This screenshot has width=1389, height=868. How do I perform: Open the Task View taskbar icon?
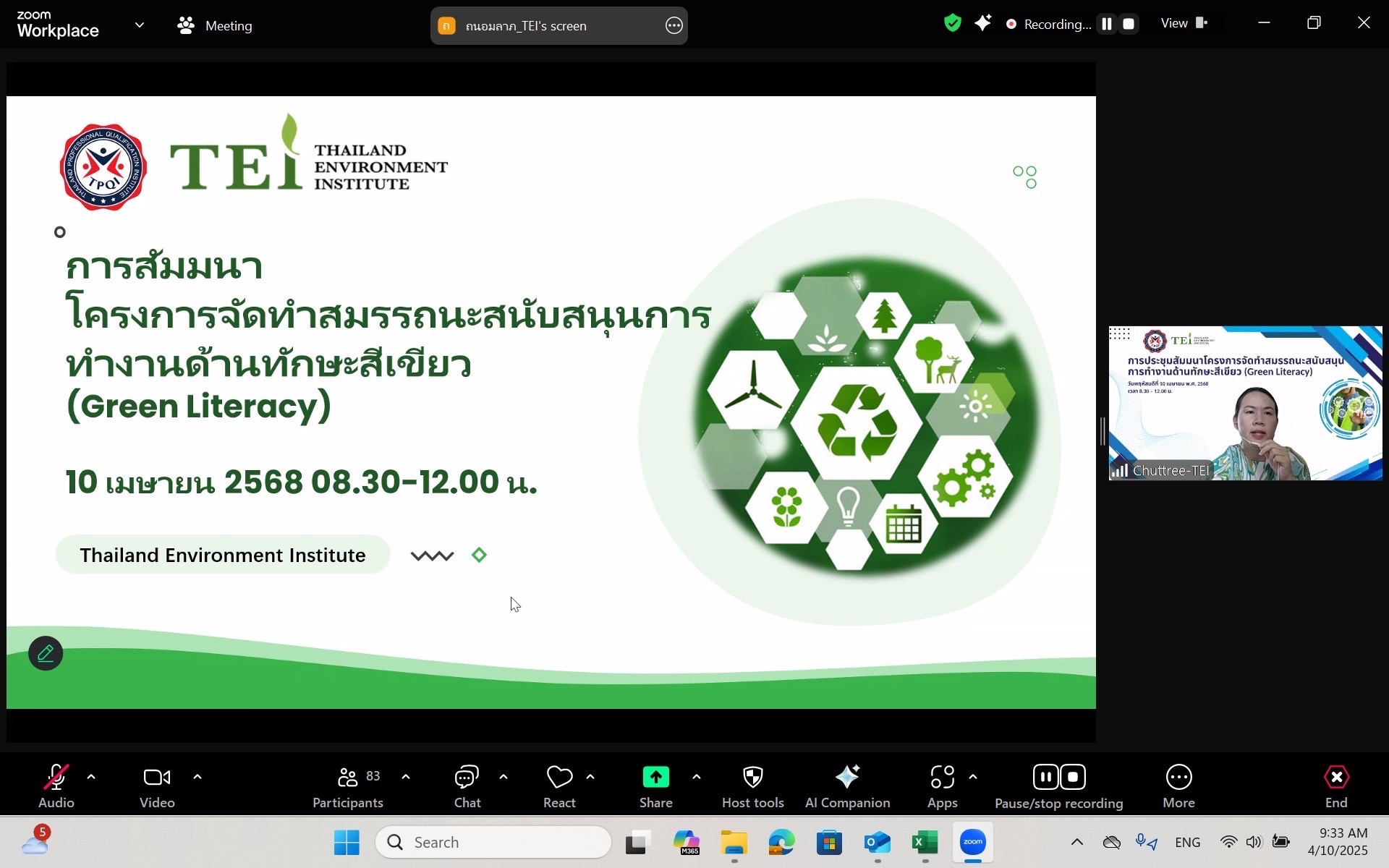click(x=638, y=842)
